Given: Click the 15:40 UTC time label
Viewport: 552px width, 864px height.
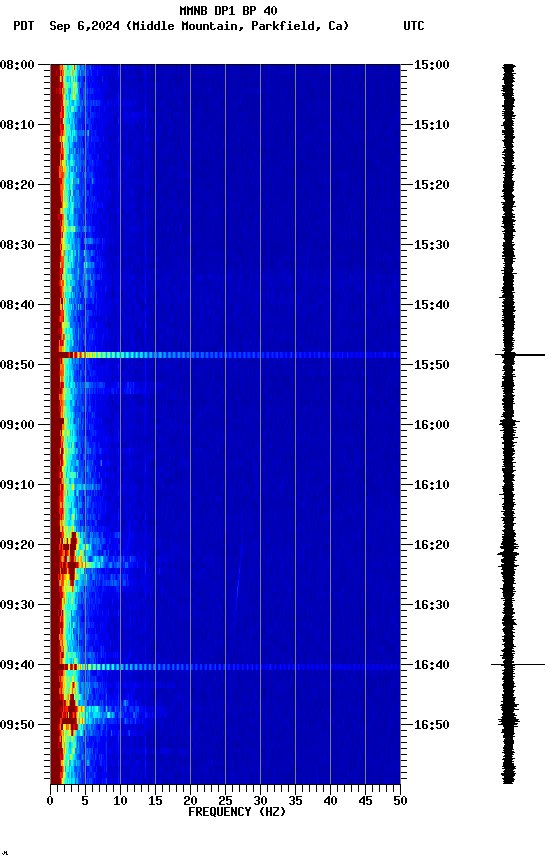Looking at the screenshot, I should pyautogui.click(x=431, y=305).
